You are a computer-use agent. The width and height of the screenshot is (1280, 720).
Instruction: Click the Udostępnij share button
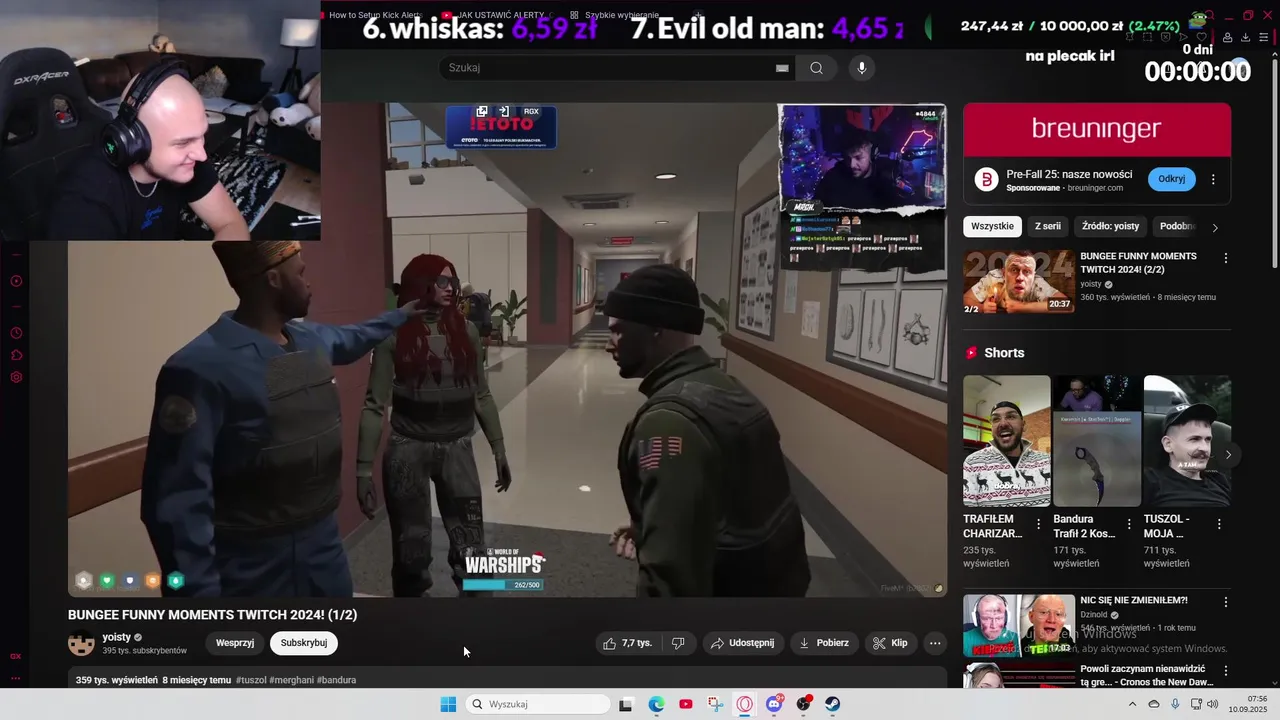[742, 643]
